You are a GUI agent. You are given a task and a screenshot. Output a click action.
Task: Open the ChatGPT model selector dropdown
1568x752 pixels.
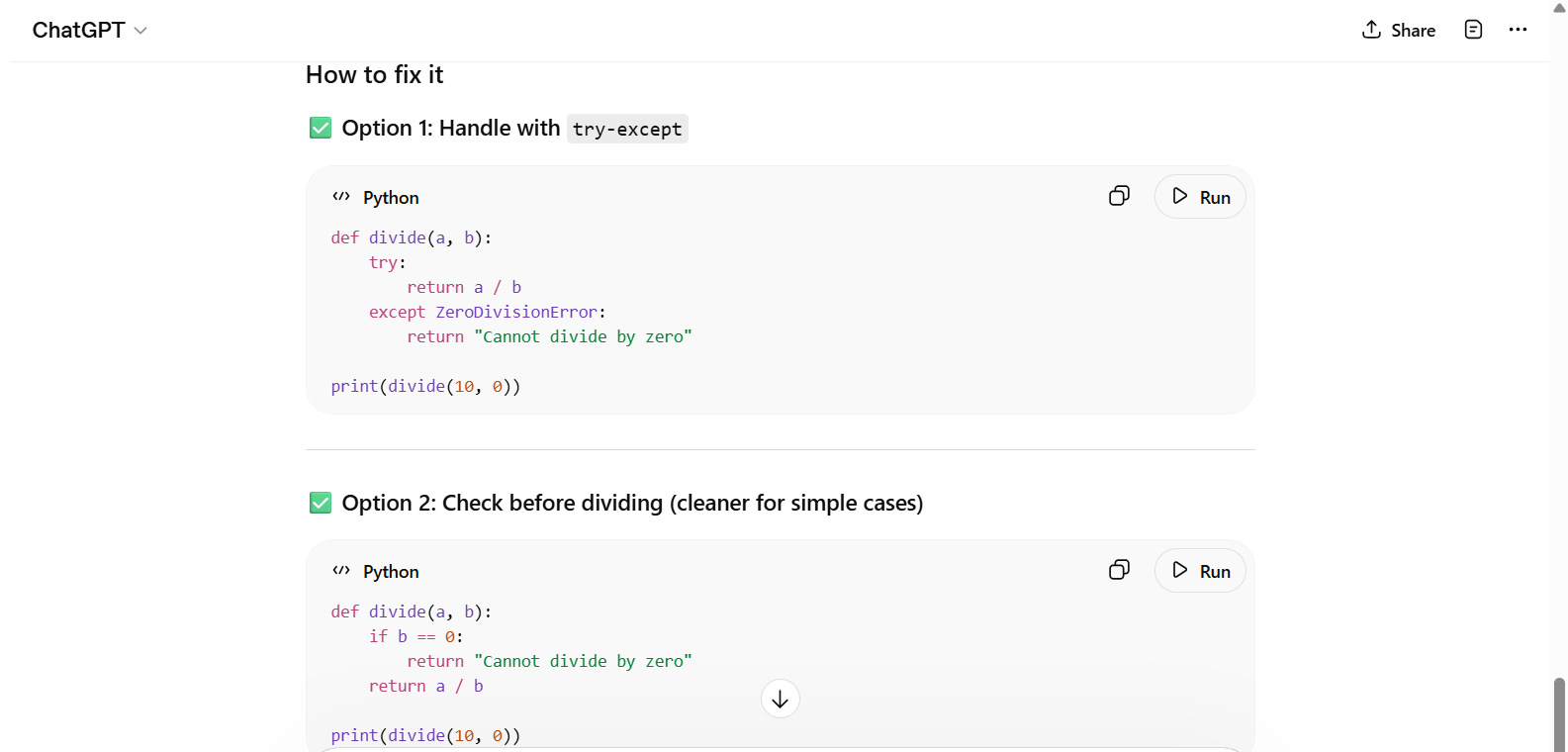tap(89, 30)
